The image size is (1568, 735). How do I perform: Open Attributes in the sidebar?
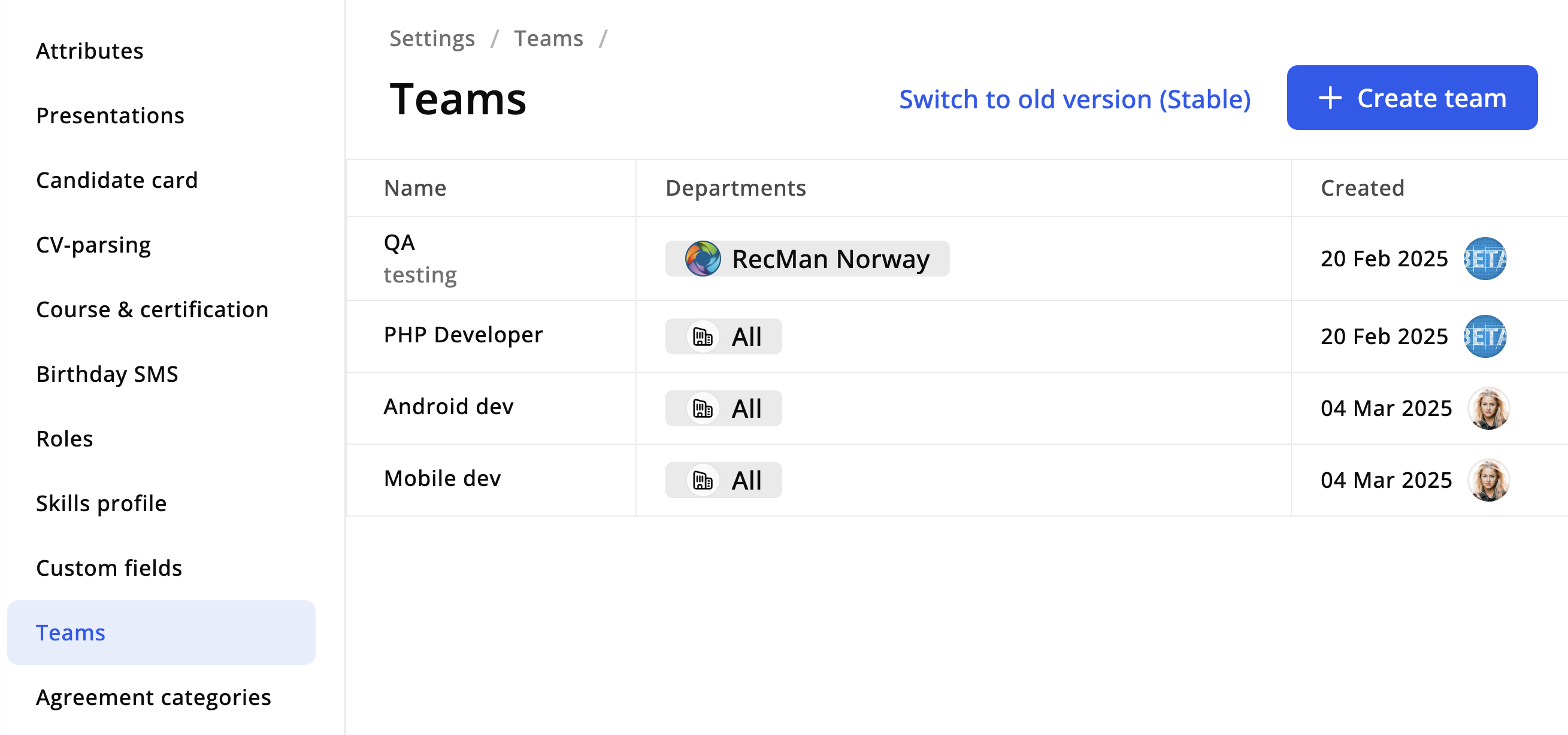point(89,51)
